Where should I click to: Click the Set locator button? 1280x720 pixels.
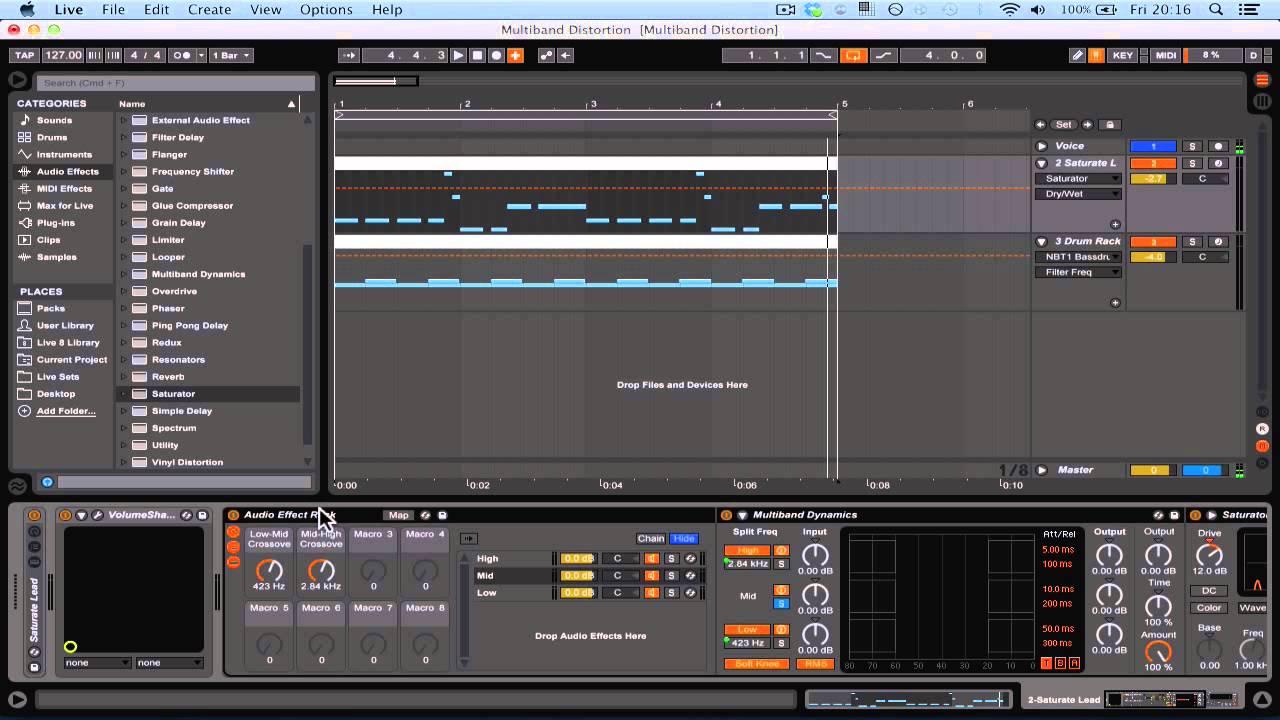point(1063,125)
